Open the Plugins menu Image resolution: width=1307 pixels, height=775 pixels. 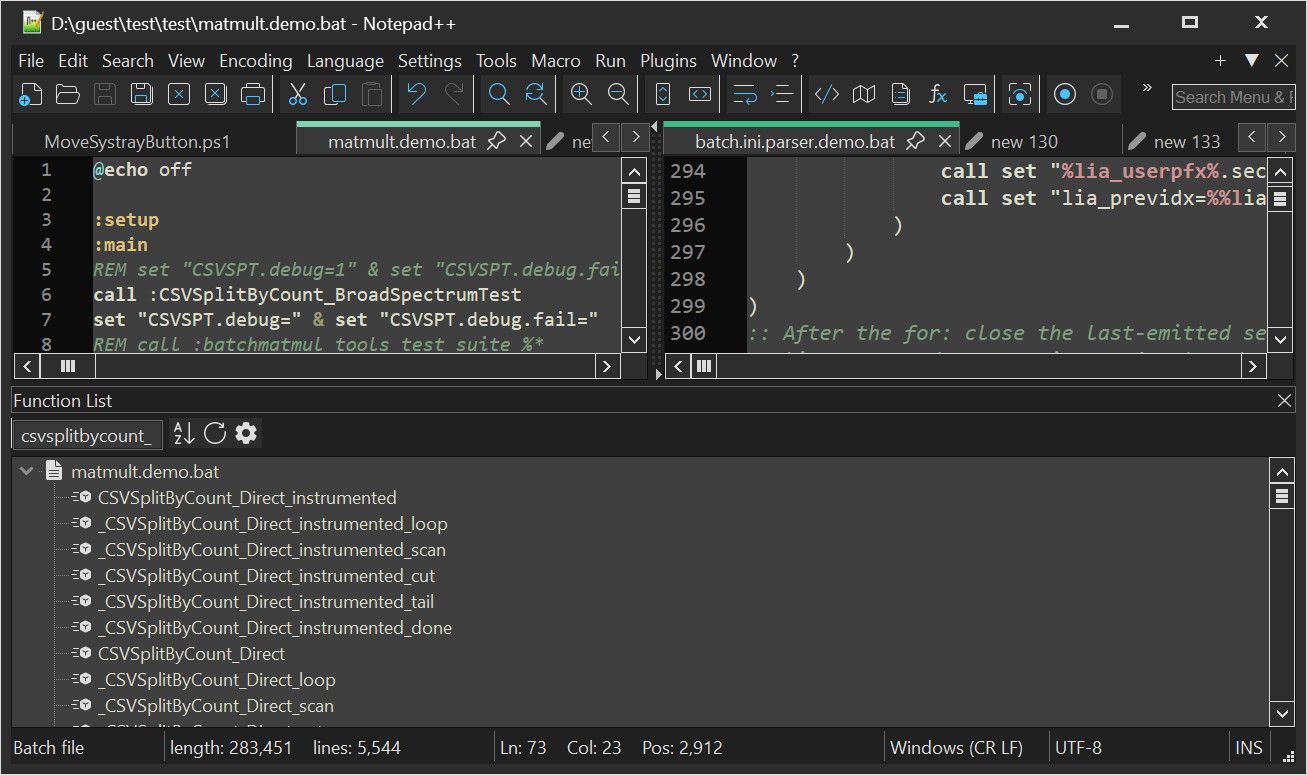[x=668, y=61]
